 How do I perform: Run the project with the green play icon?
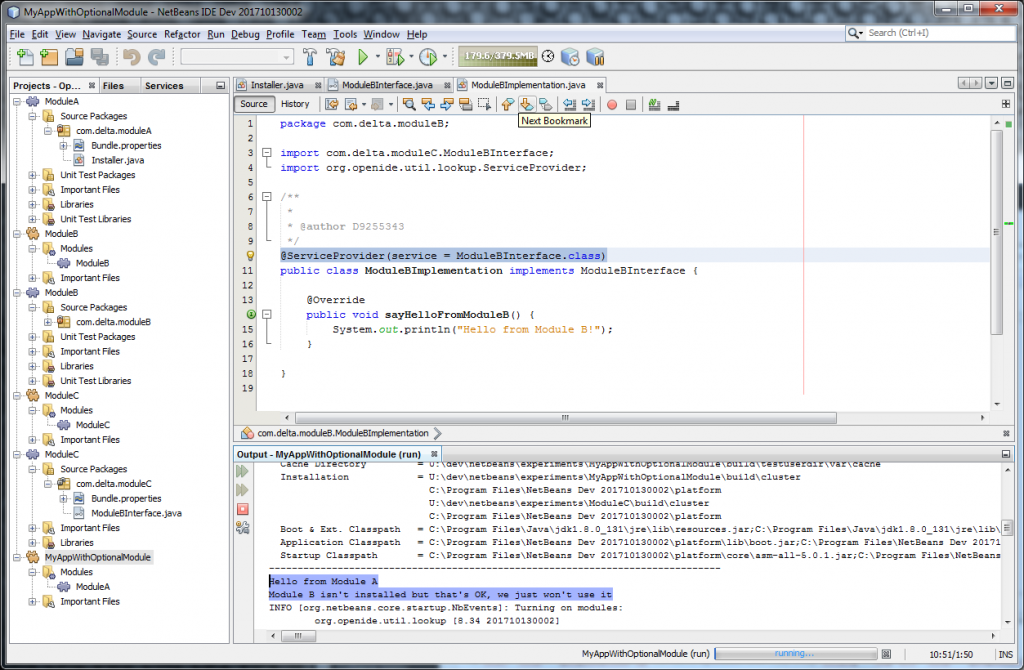(x=363, y=57)
